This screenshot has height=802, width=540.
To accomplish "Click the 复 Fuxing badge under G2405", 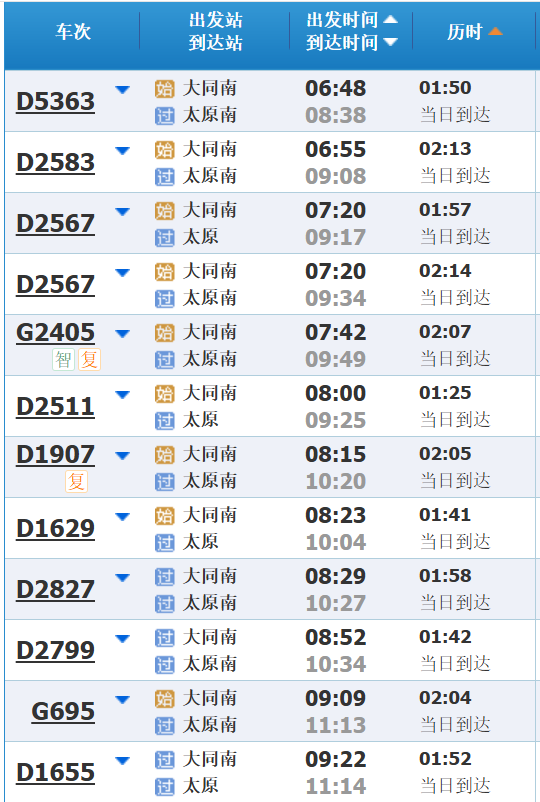I will point(89,360).
